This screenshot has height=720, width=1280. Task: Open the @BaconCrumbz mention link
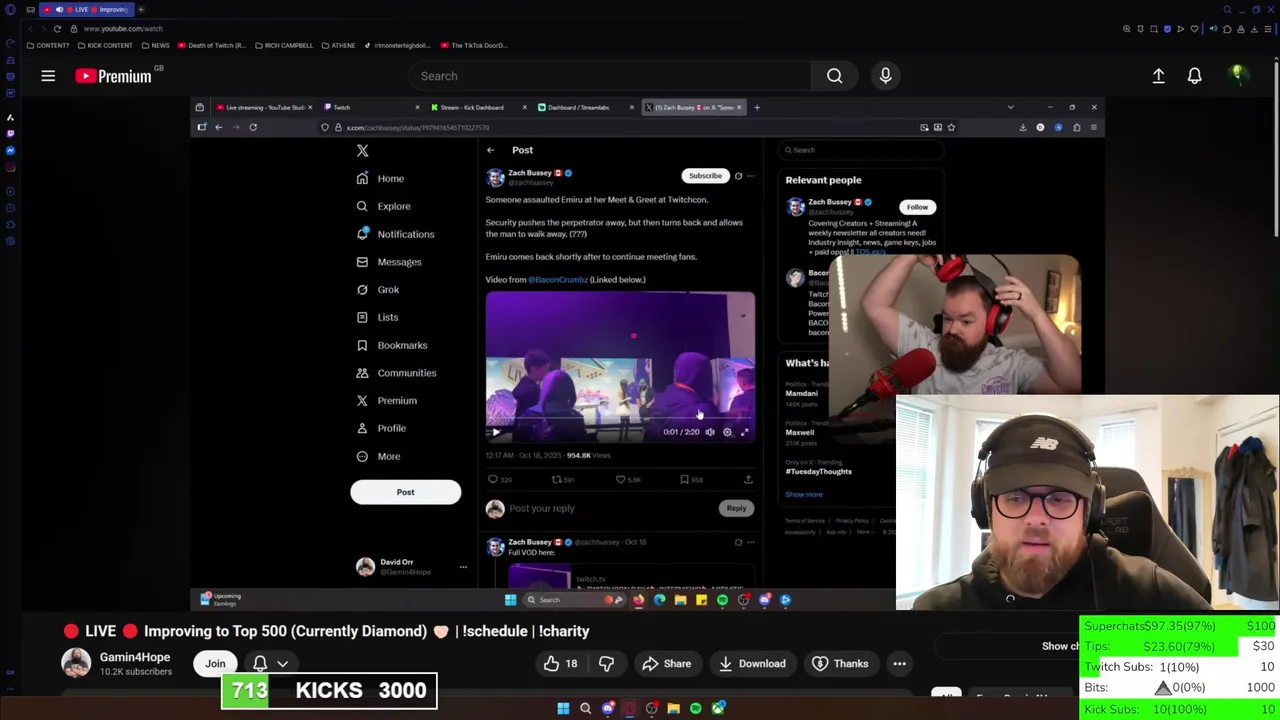click(558, 280)
